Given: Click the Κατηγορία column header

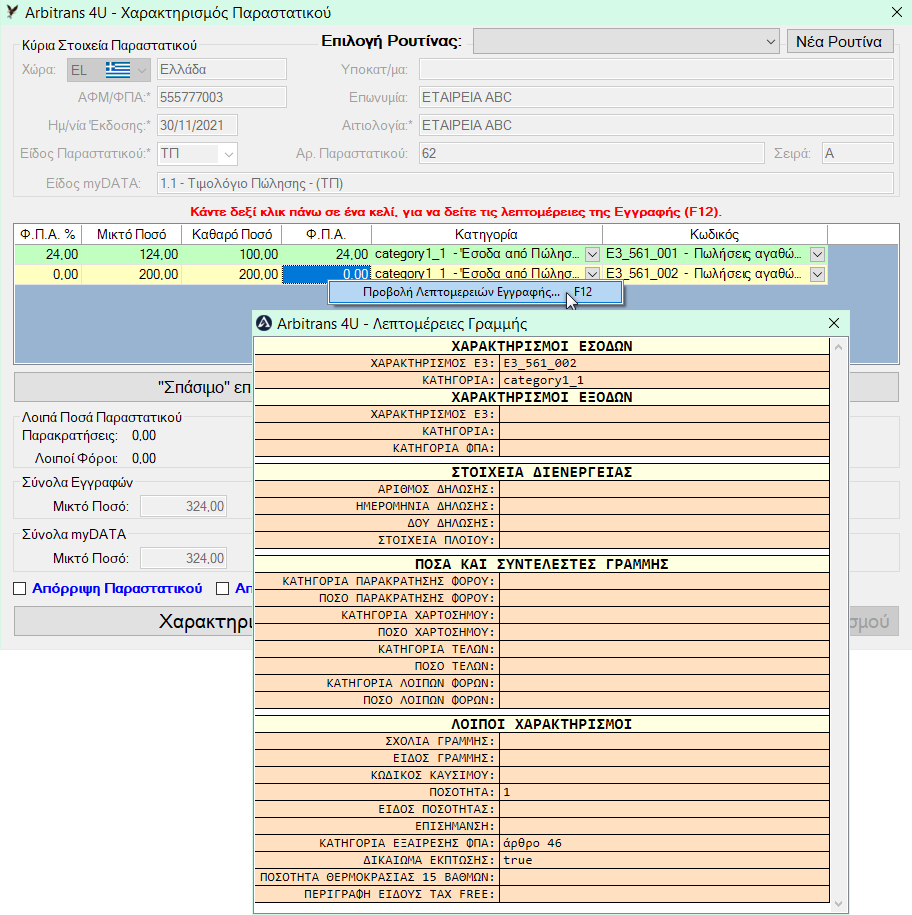Looking at the screenshot, I should point(487,235).
